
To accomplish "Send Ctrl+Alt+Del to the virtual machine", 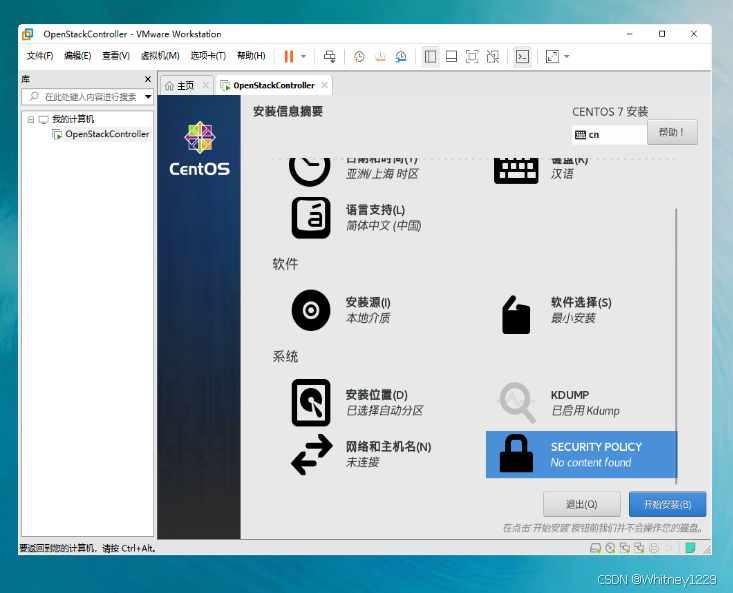I will pyautogui.click(x=330, y=57).
